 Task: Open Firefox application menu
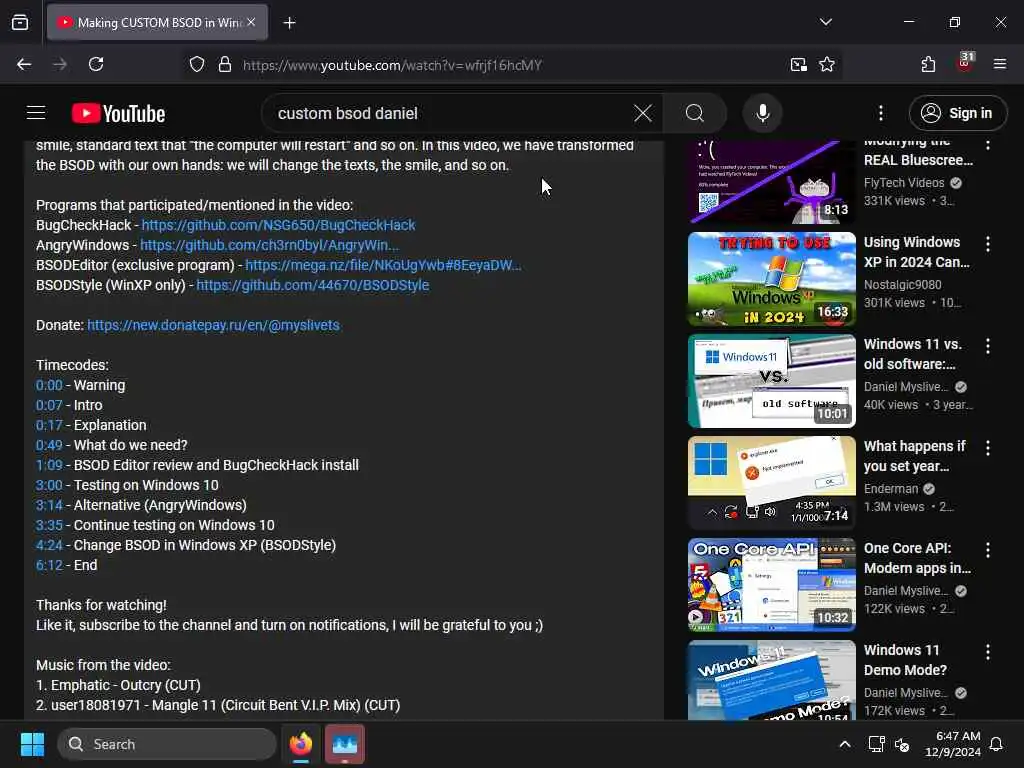(1000, 64)
